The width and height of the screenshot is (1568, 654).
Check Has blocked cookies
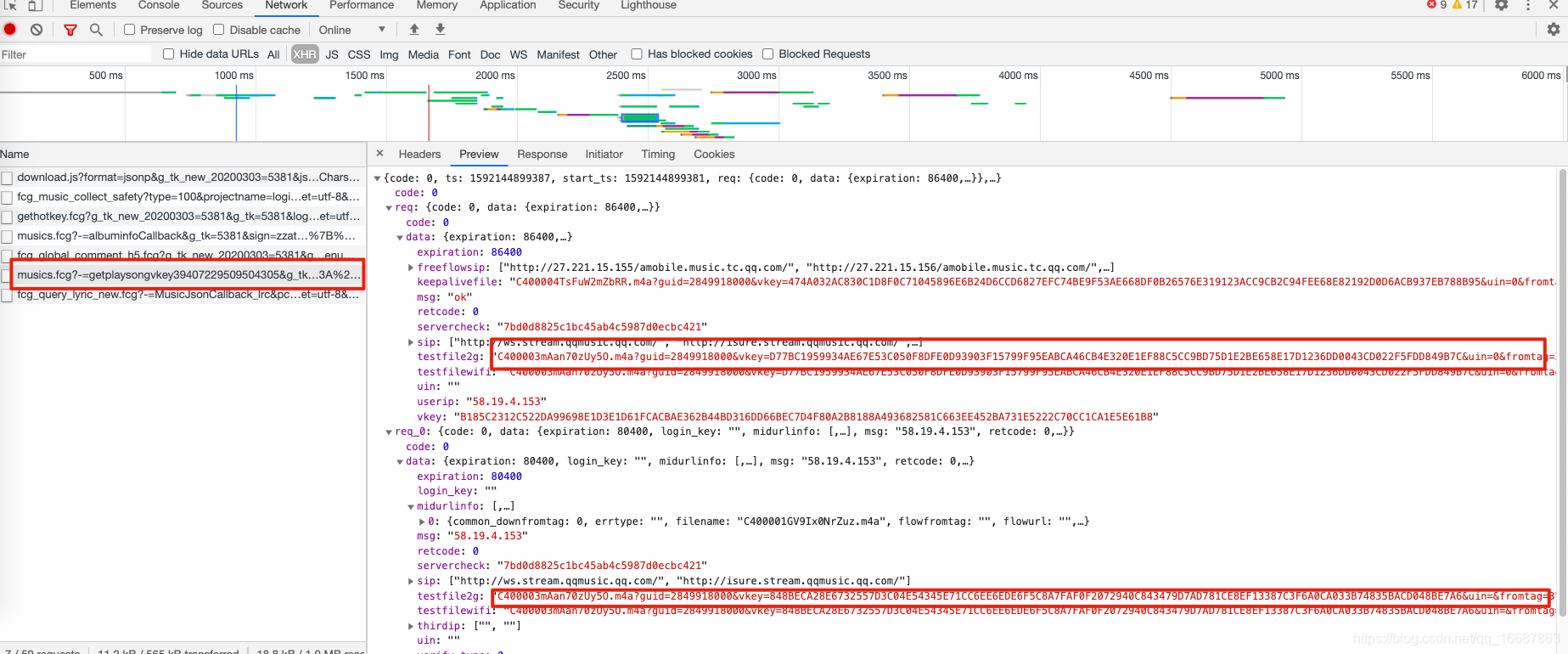tap(637, 54)
